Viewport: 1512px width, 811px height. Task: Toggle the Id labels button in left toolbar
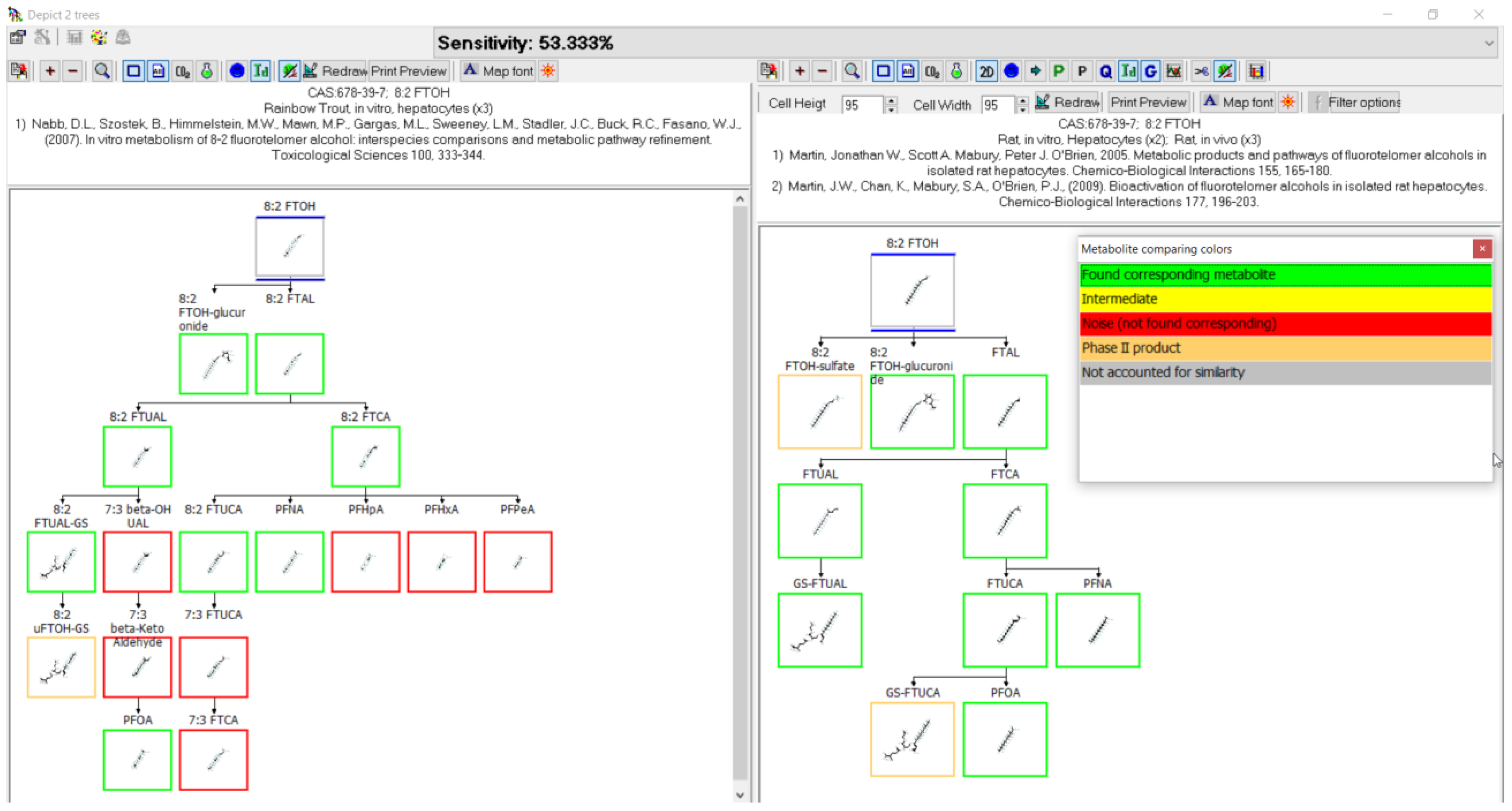point(260,71)
